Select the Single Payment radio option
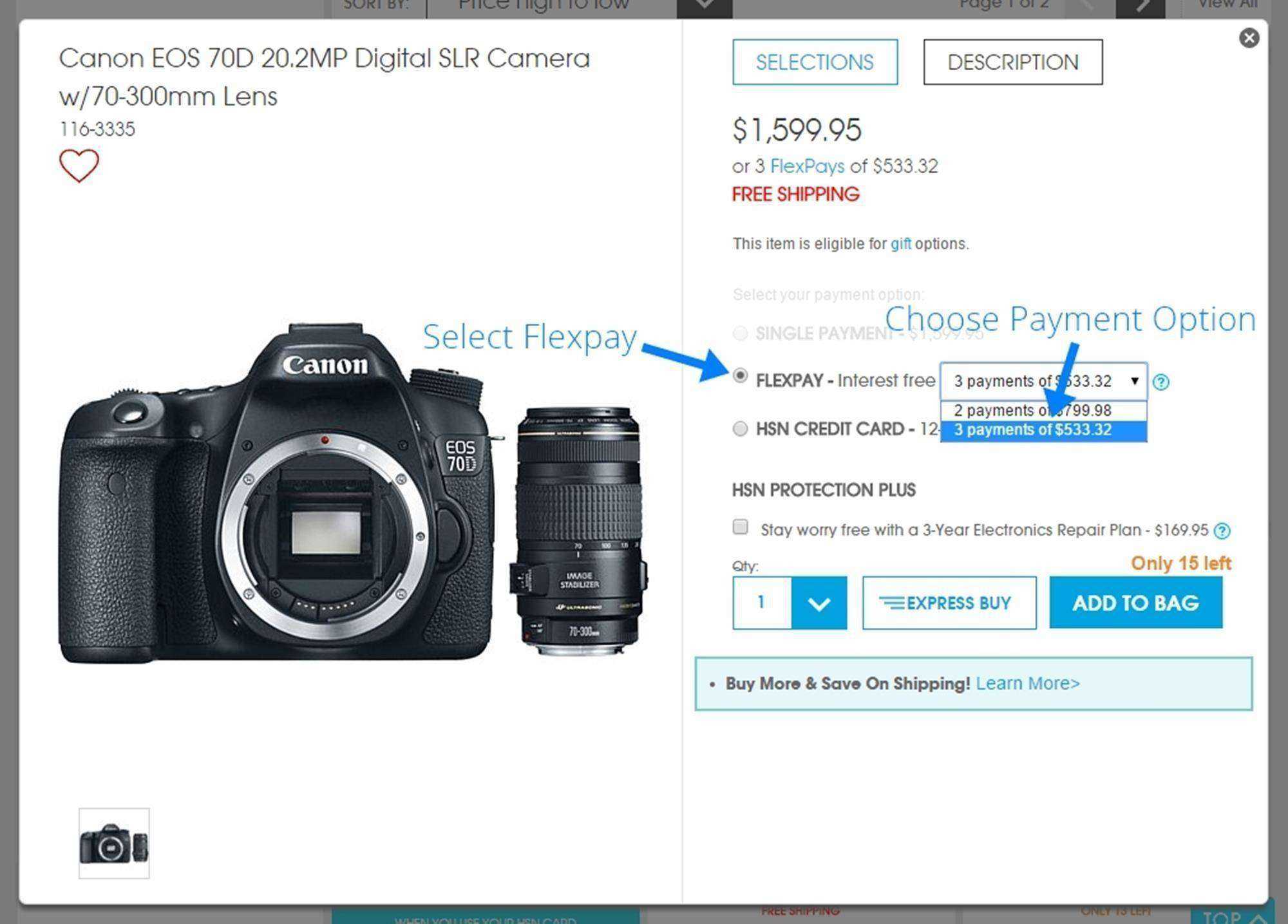Screen dimensions: 1288x924 coord(741,333)
